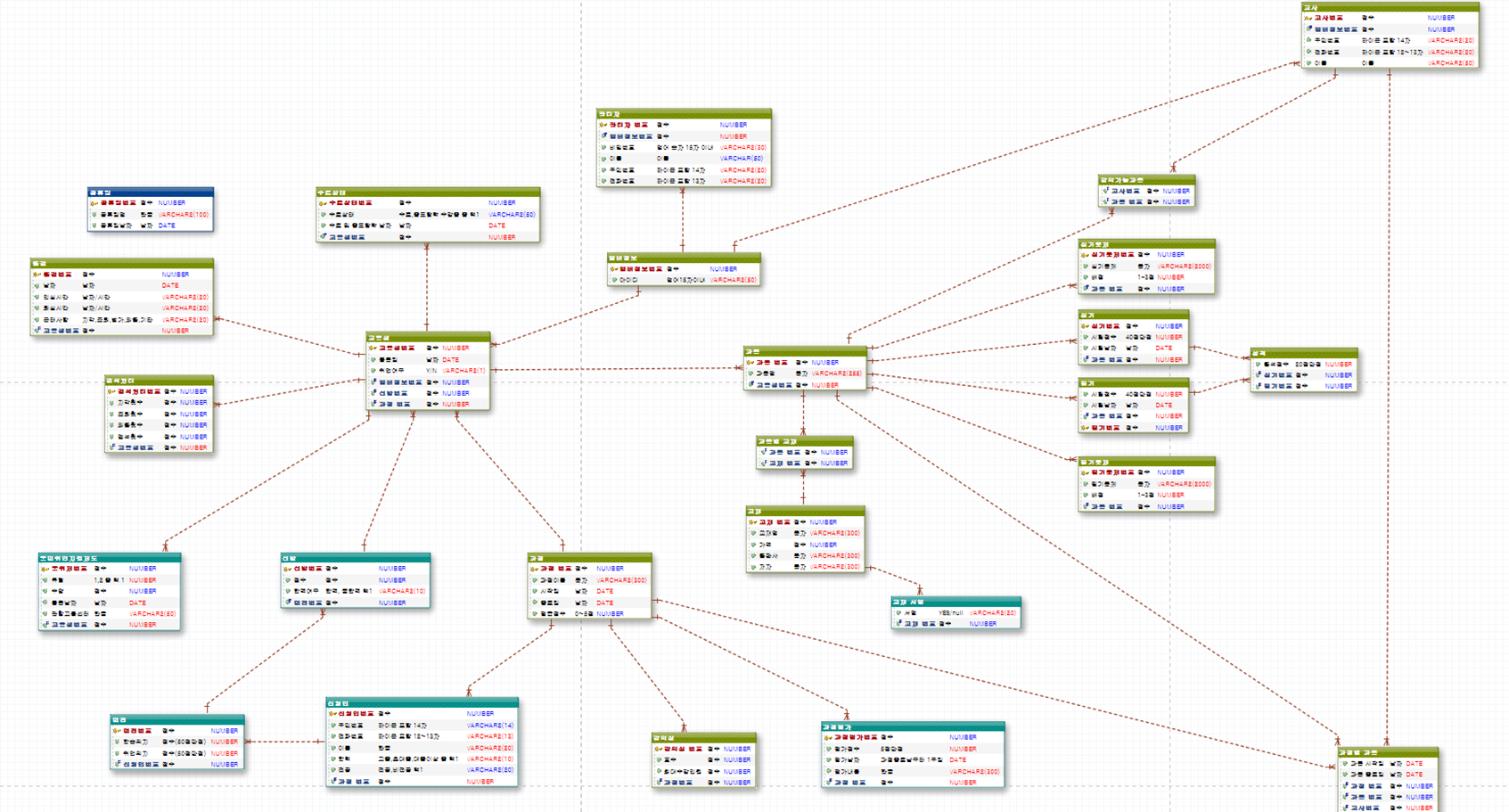Select the VARCHAR2(1) type in 교육생 table
Screen dimensions: 1509x812
464,371
